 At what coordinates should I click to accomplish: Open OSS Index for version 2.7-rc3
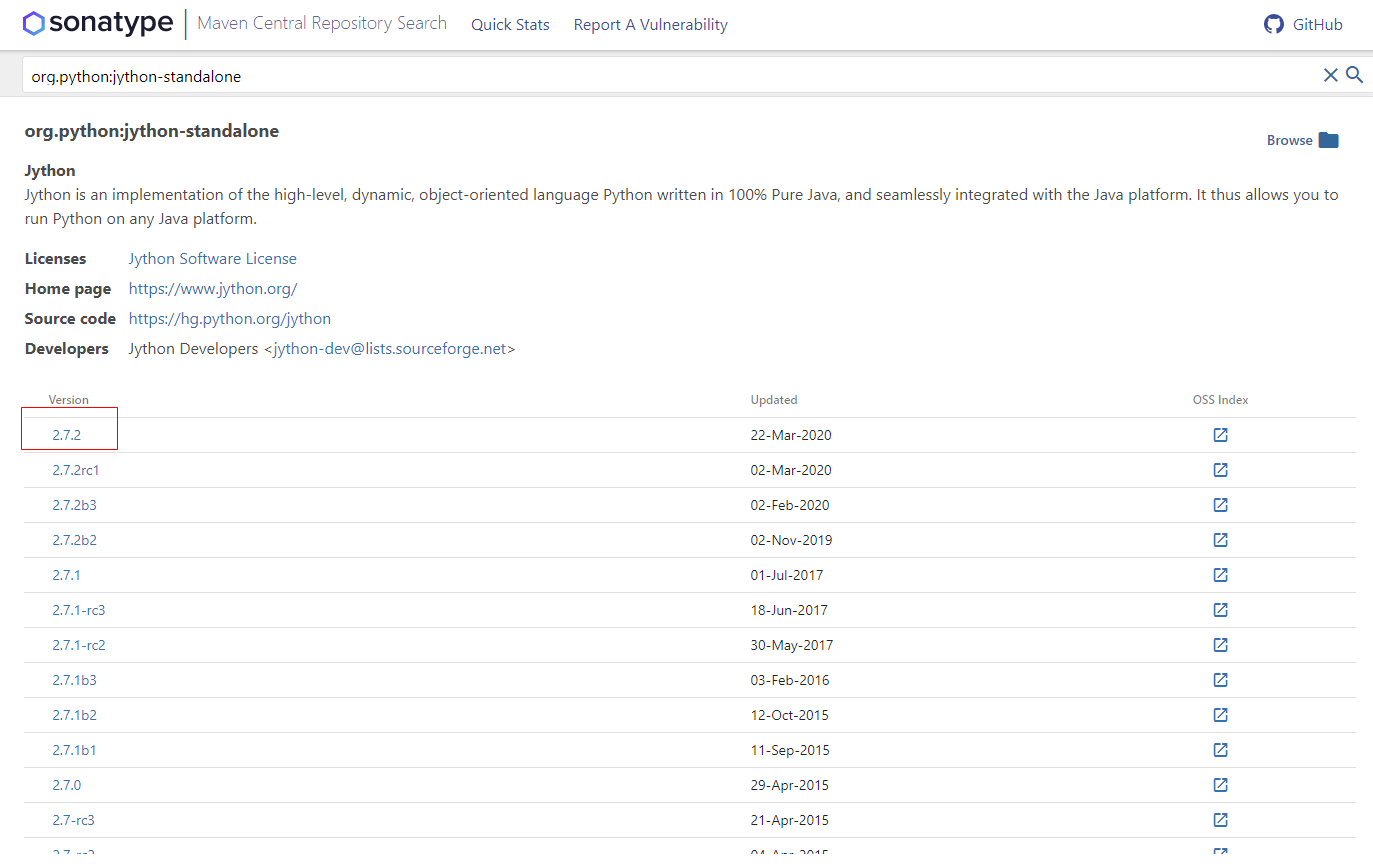point(1220,820)
